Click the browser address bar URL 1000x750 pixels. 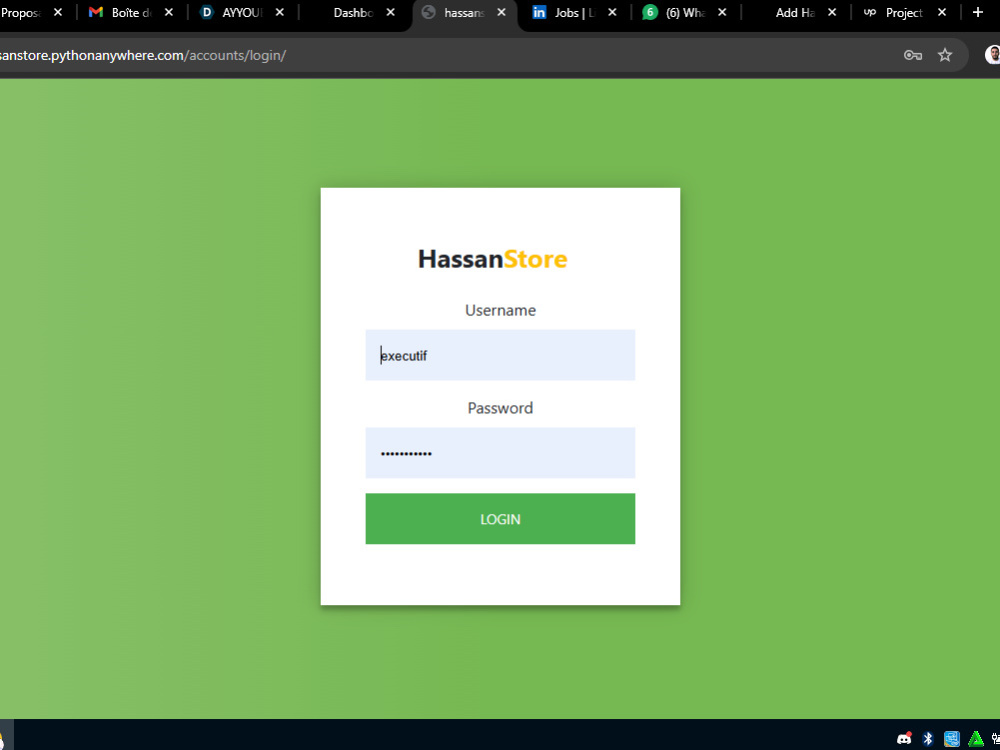[x=143, y=55]
